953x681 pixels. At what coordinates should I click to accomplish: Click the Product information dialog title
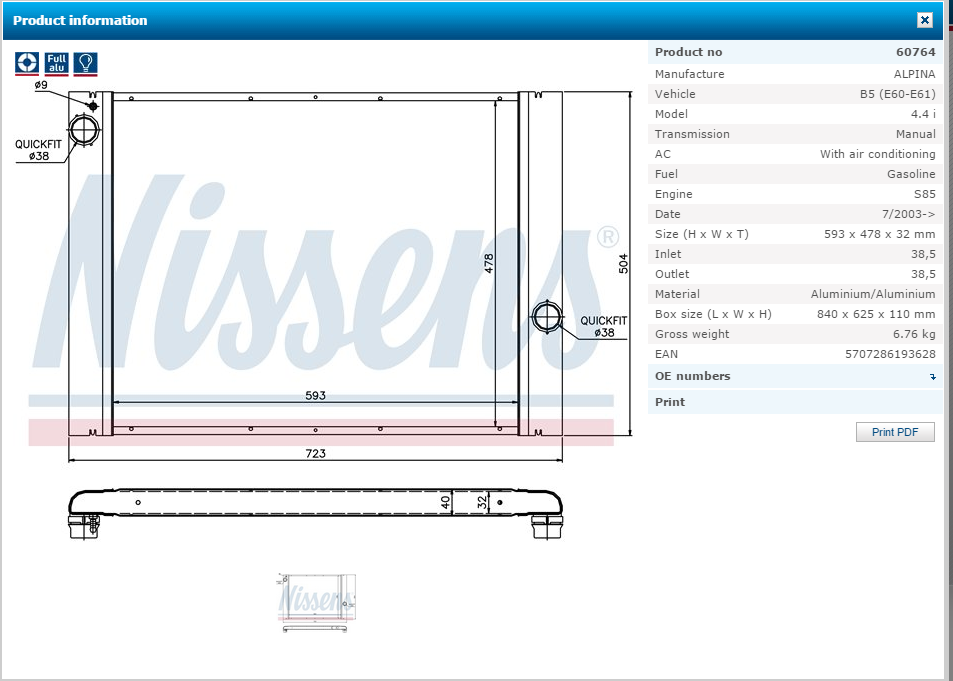point(80,20)
